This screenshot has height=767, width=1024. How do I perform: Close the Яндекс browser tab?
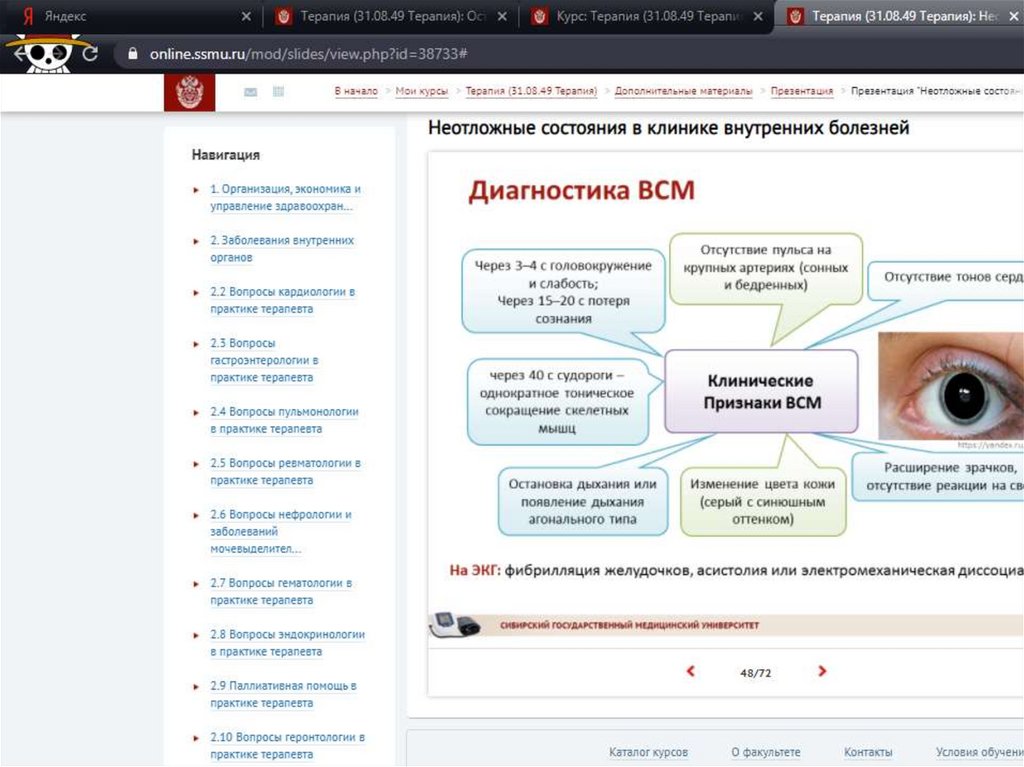pos(246,16)
